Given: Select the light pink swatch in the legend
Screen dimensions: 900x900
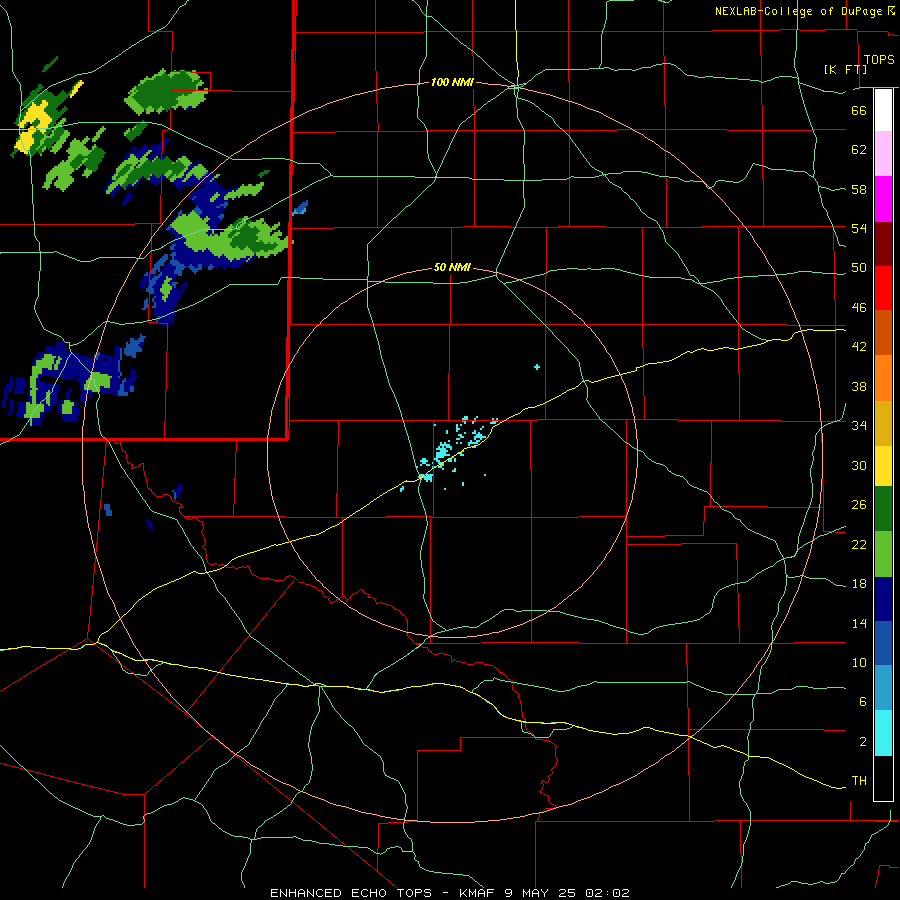Looking at the screenshot, I should pos(883,153).
